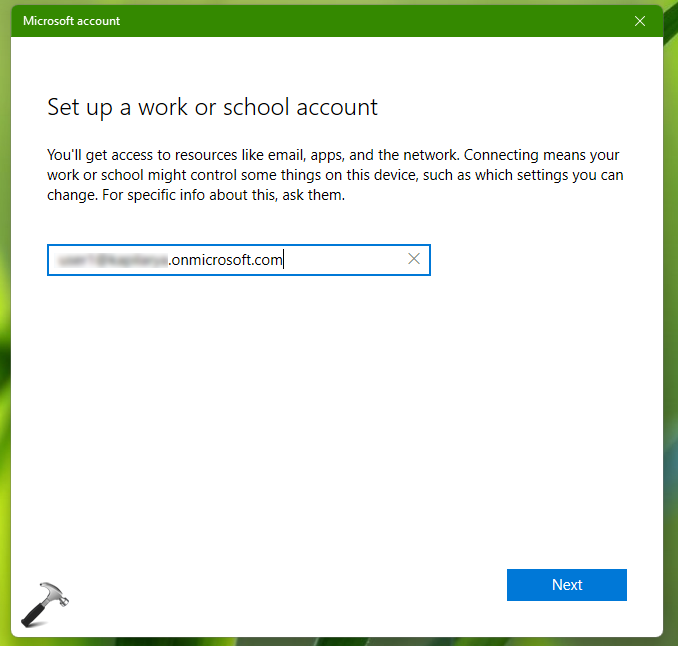
Task: Click empty space left of the Next button
Action: [300, 585]
